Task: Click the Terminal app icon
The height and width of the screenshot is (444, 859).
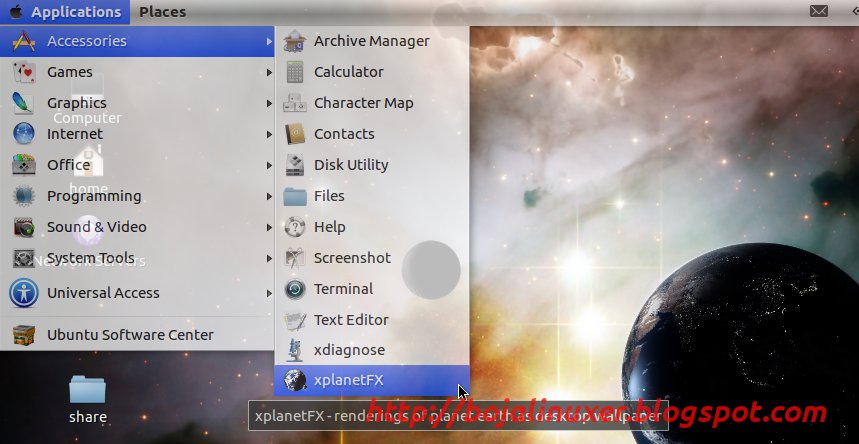Action: pos(295,289)
